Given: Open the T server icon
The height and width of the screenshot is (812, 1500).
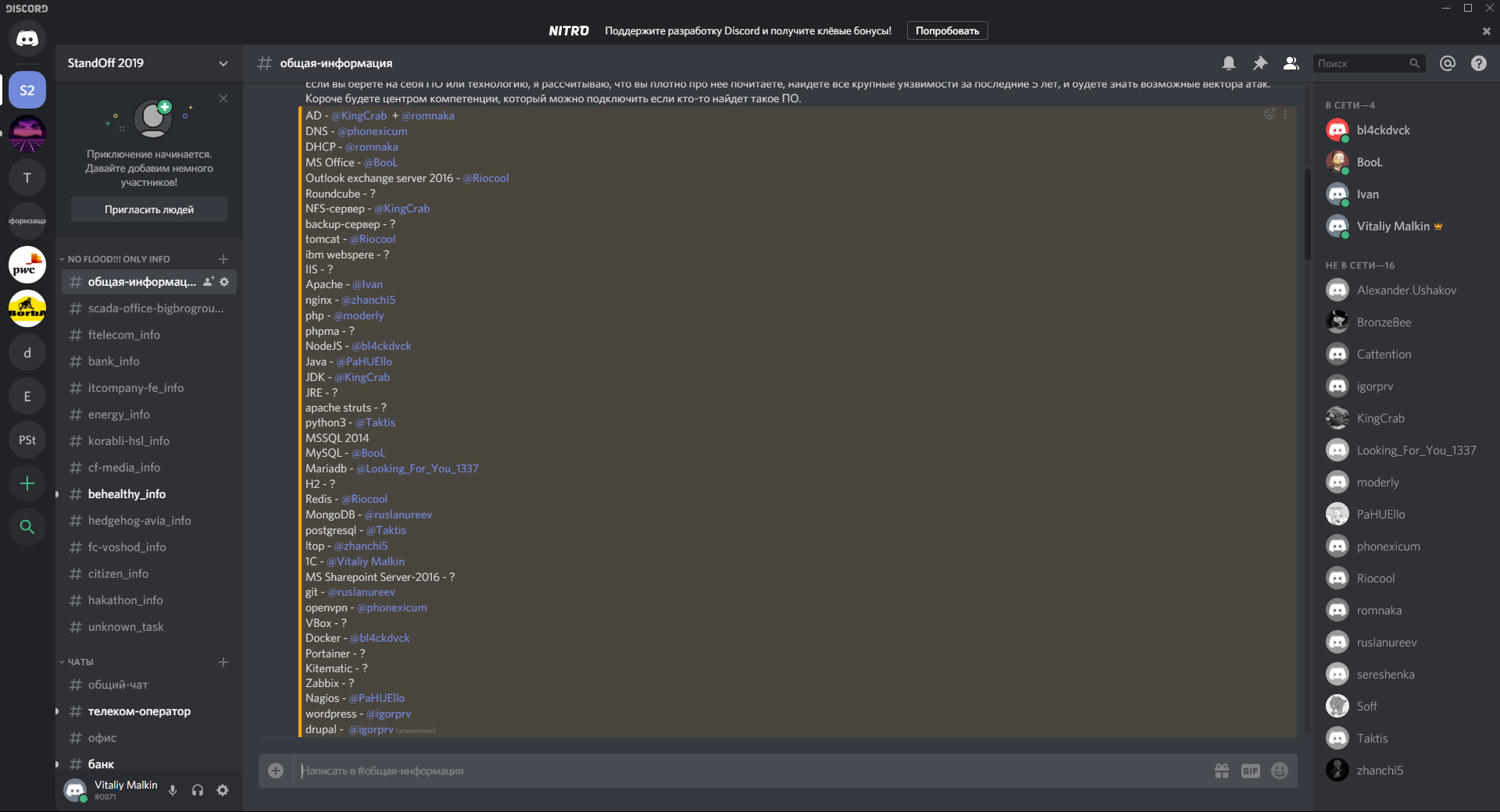Looking at the screenshot, I should click(x=27, y=177).
